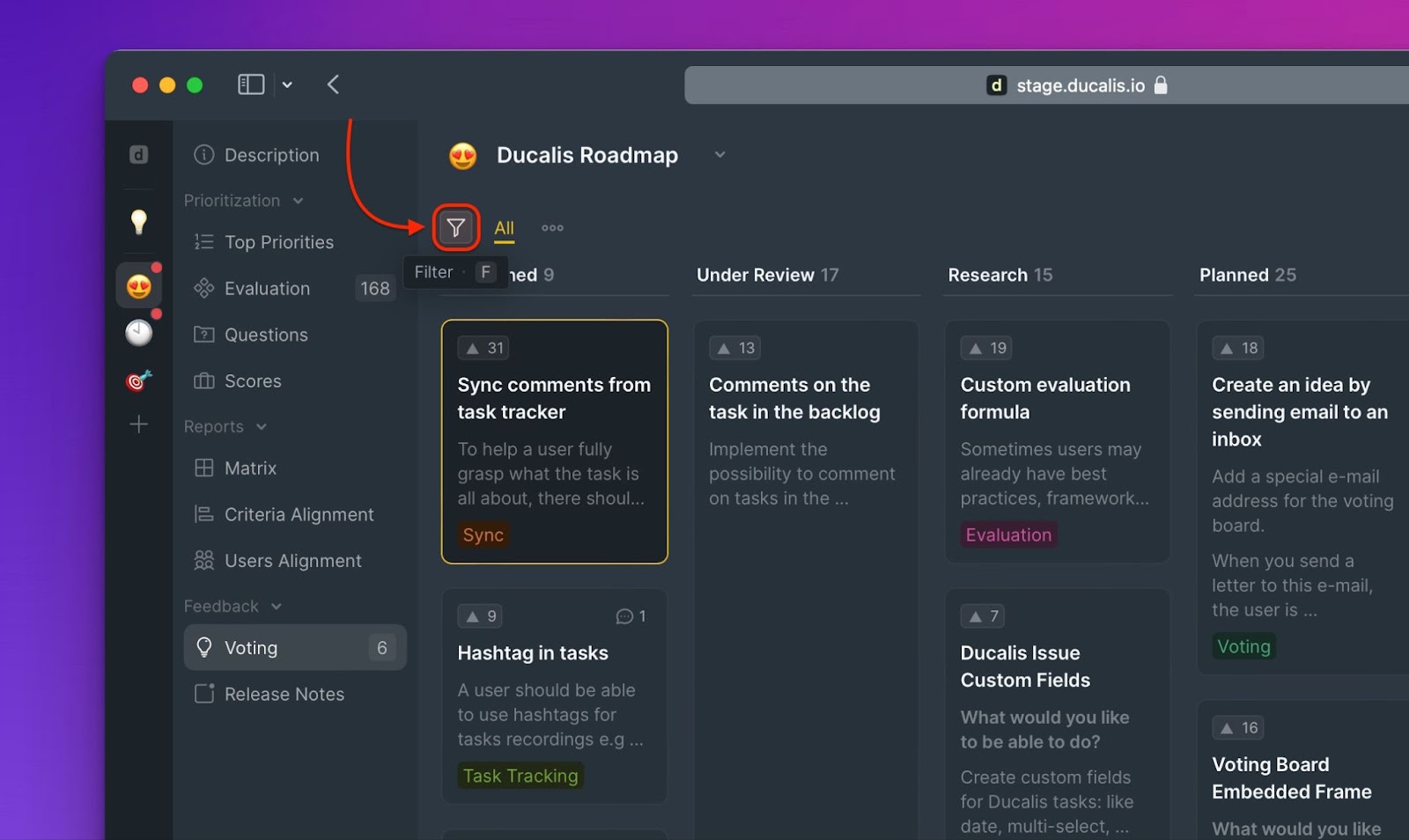Collapse the Feedback section
1409x840 pixels.
pyautogui.click(x=277, y=607)
